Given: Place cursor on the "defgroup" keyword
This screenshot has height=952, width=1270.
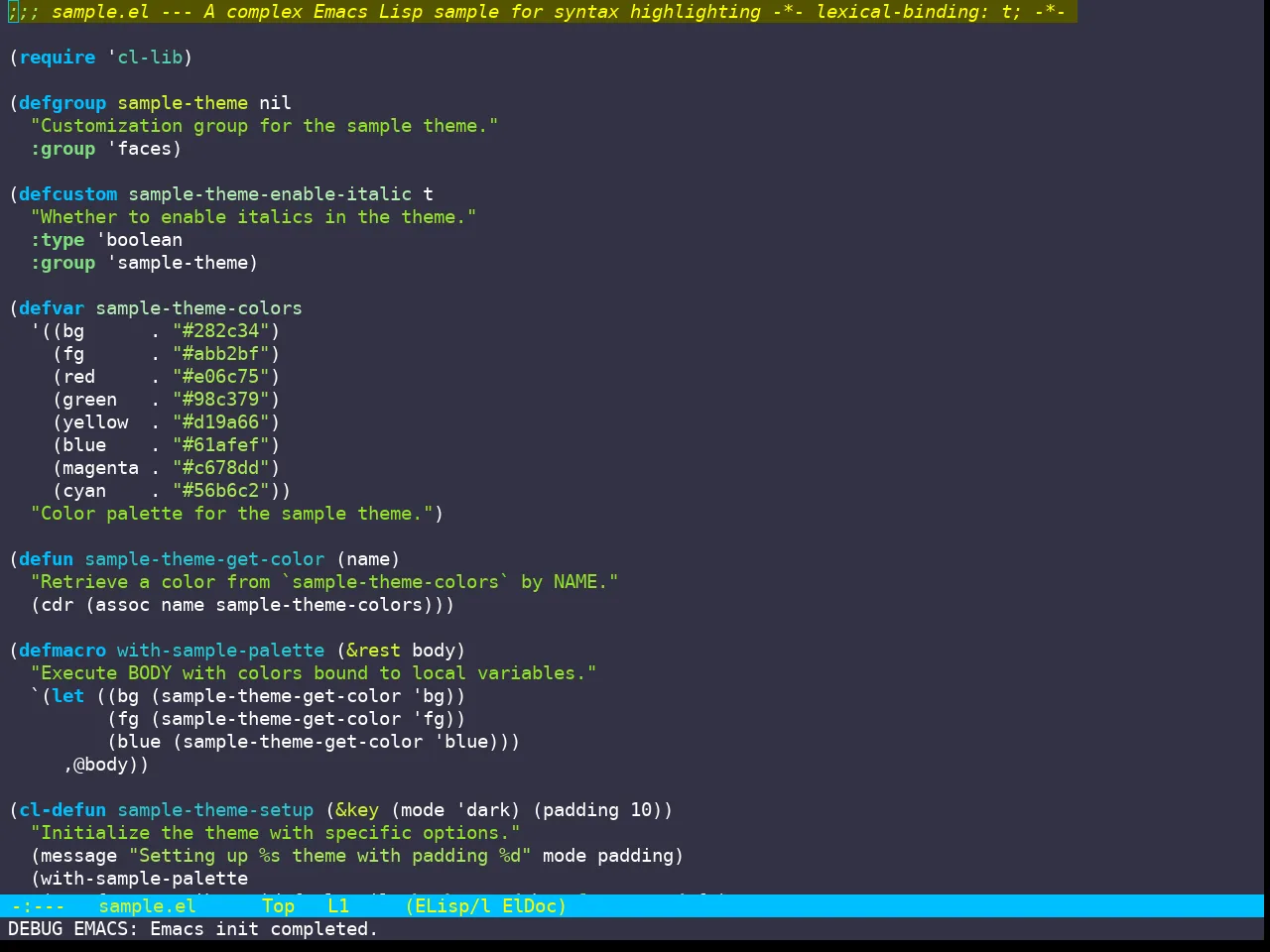Looking at the screenshot, I should click(x=63, y=103).
